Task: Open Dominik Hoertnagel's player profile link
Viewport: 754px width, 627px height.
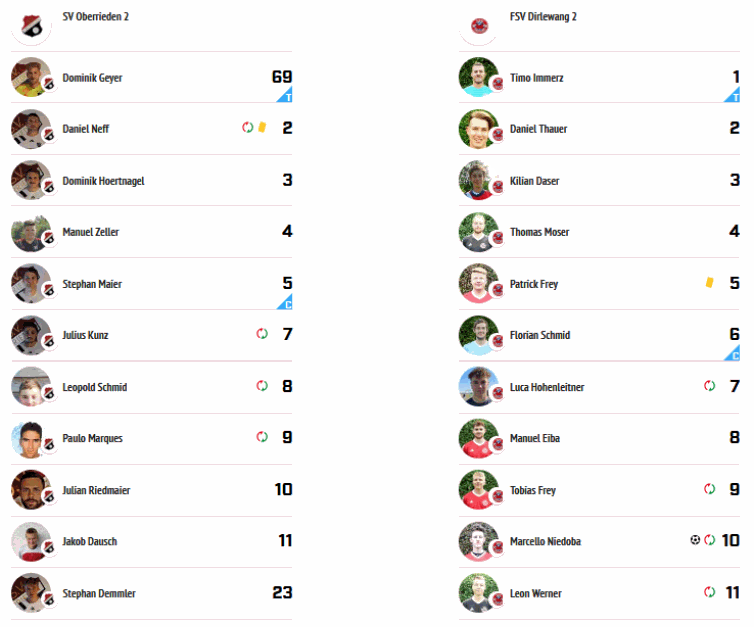Action: click(103, 181)
